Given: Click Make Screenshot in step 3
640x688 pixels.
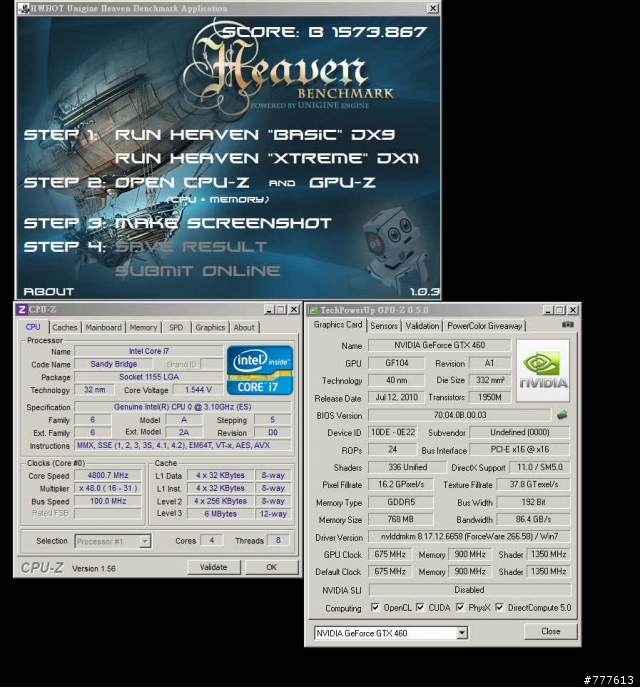Looking at the screenshot, I should [223, 223].
